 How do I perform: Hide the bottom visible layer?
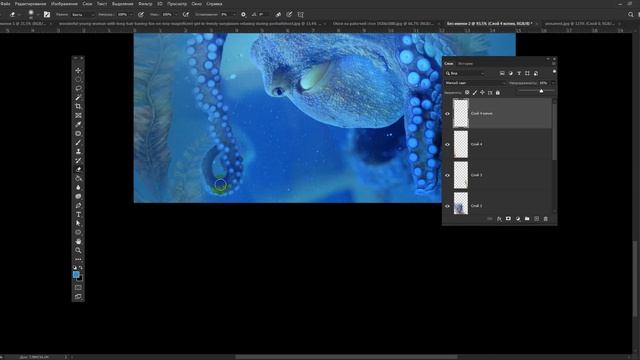click(x=447, y=206)
